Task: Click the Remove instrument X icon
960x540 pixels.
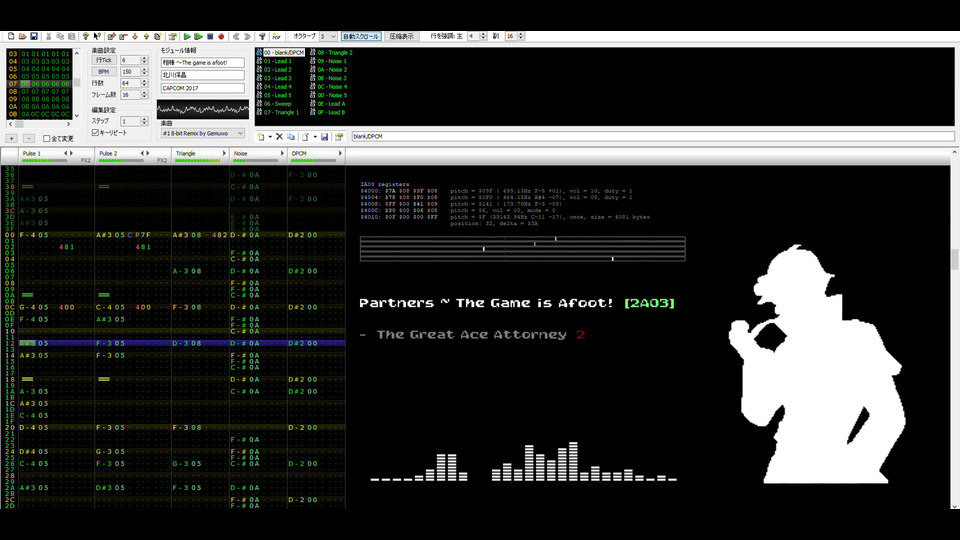Action: [x=279, y=137]
